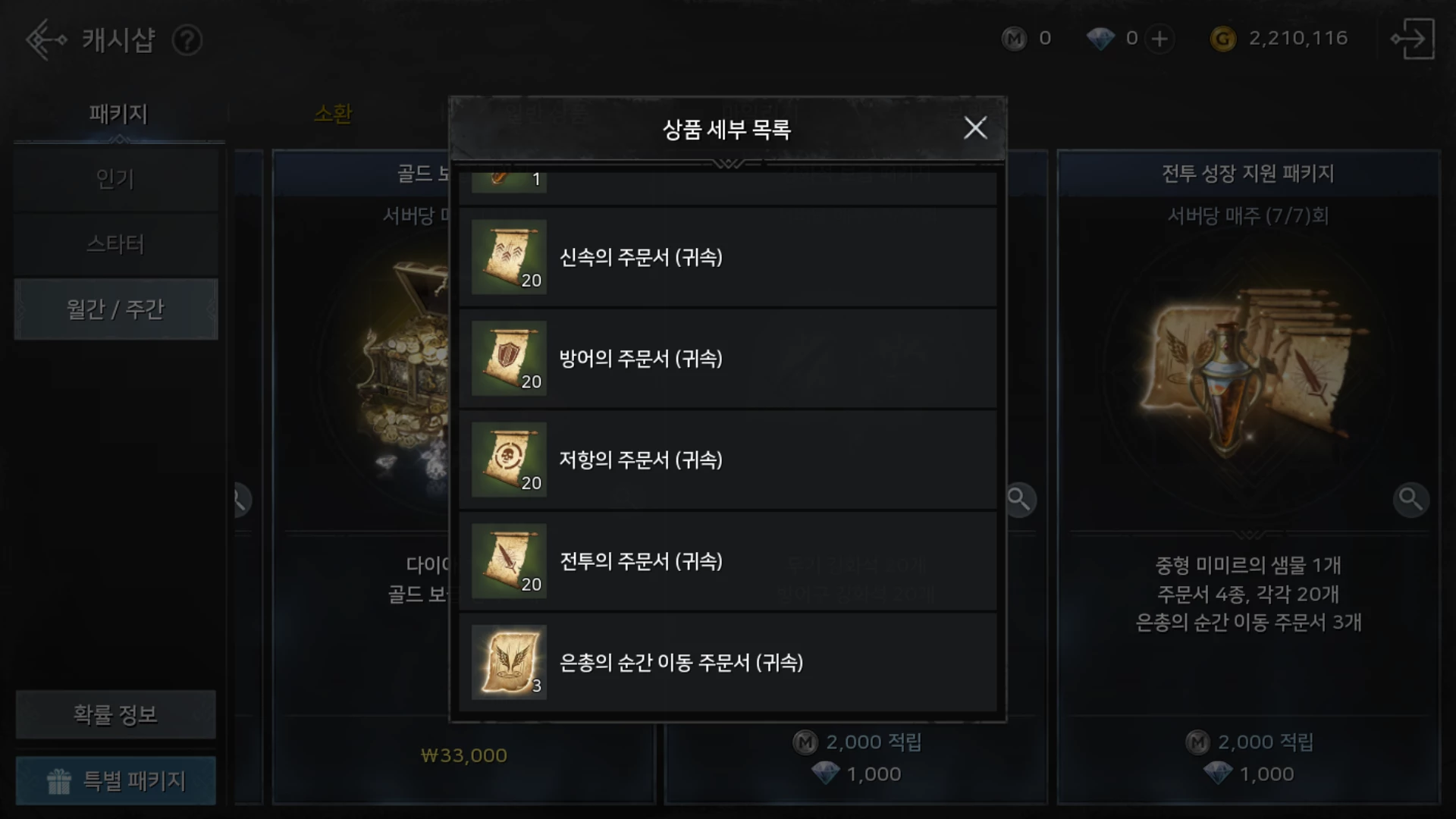Click the ₩33,000 price button
Screen dimensions: 1456x819
(464, 756)
